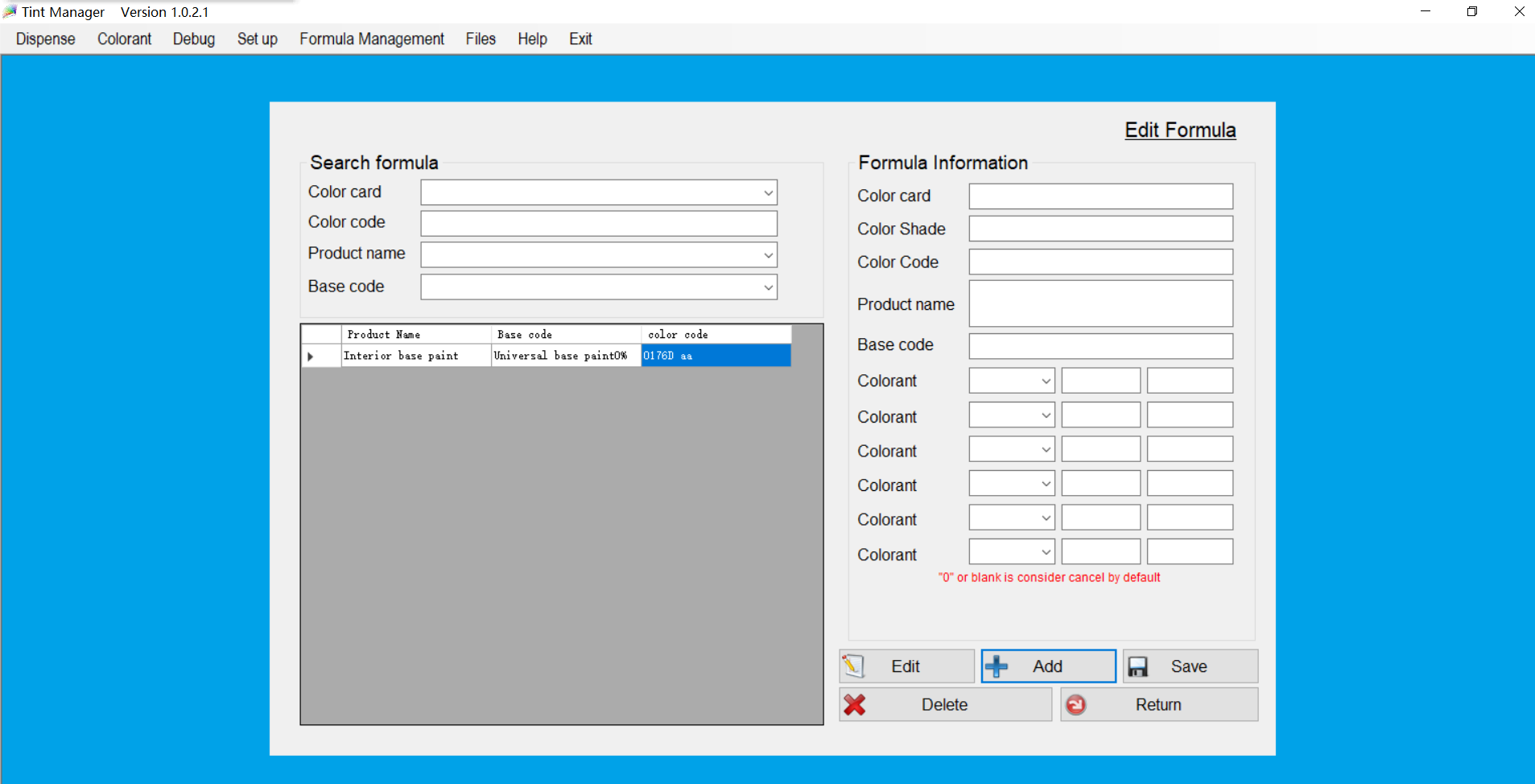This screenshot has height=784, width=1535.
Task: Expand the Search formula Product name dropdown
Action: pyautogui.click(x=768, y=255)
